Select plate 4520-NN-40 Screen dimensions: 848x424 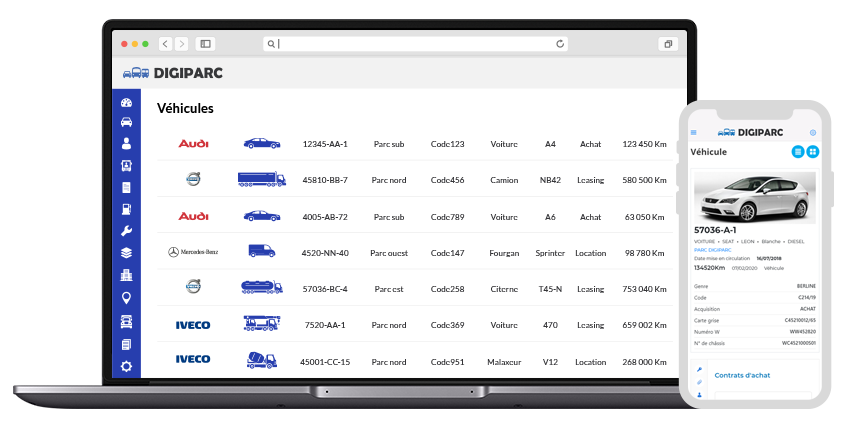[325, 253]
